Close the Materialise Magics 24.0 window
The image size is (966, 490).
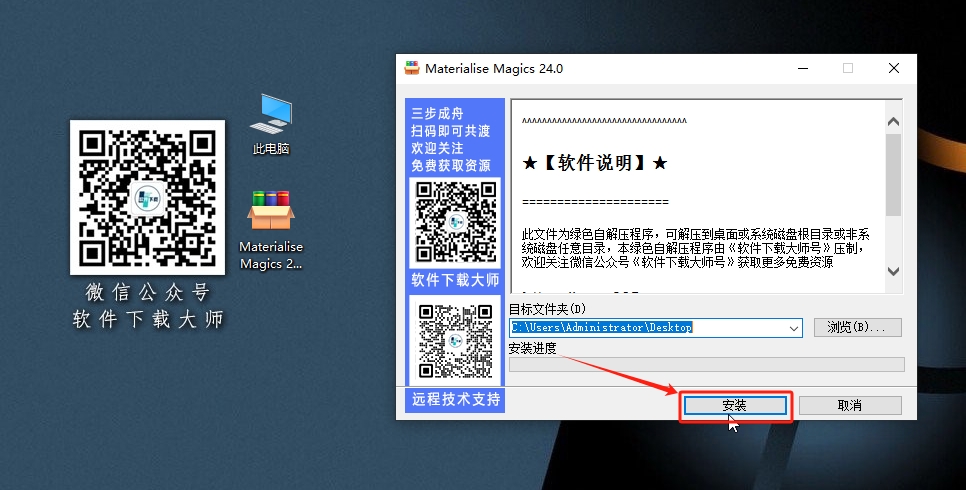tap(894, 68)
